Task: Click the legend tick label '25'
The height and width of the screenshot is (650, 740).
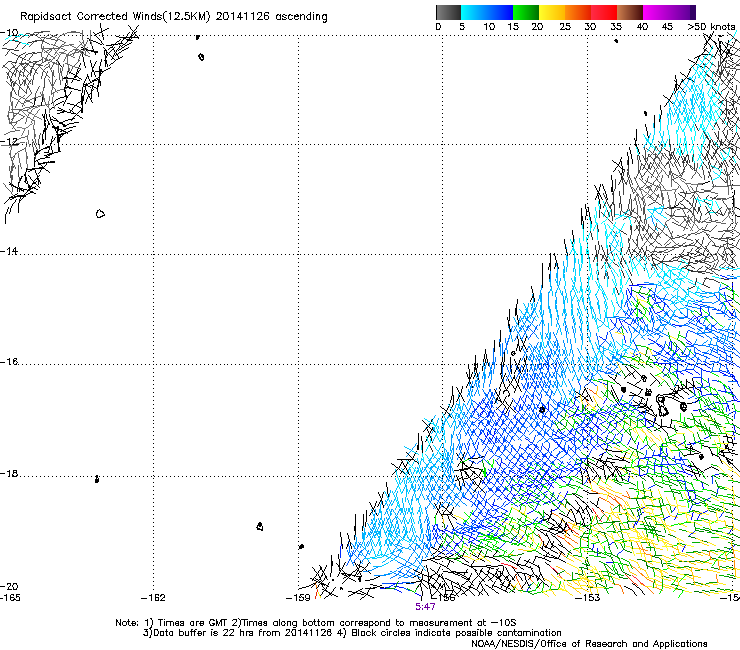Action: (x=565, y=27)
